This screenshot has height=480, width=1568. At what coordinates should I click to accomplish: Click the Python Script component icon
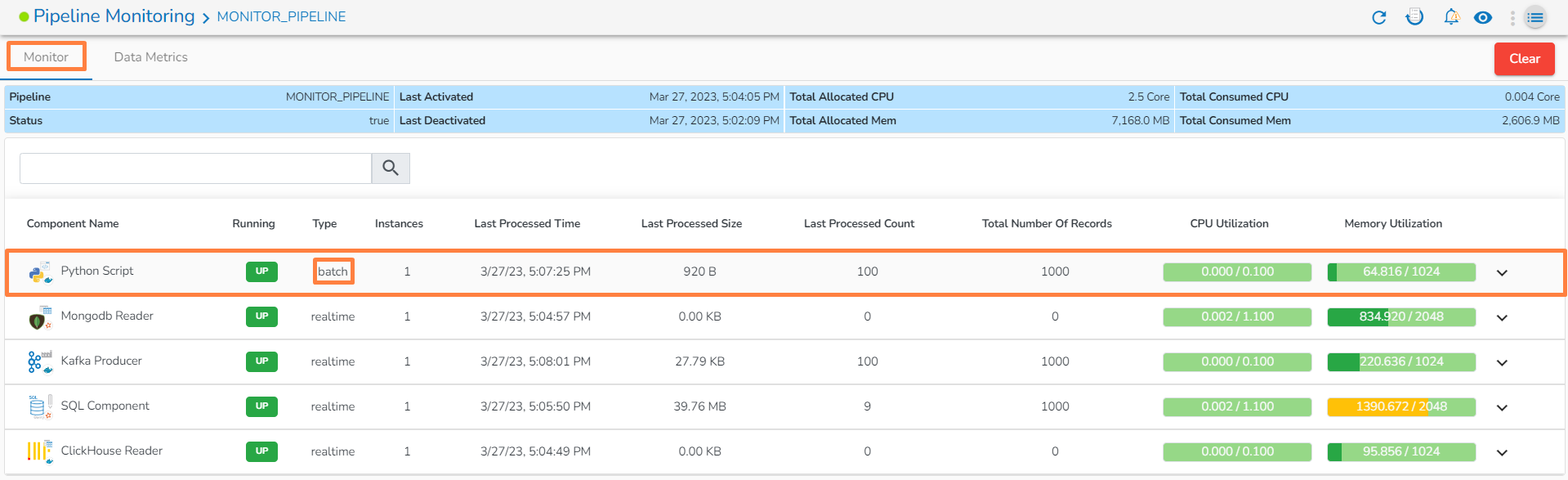[40, 272]
